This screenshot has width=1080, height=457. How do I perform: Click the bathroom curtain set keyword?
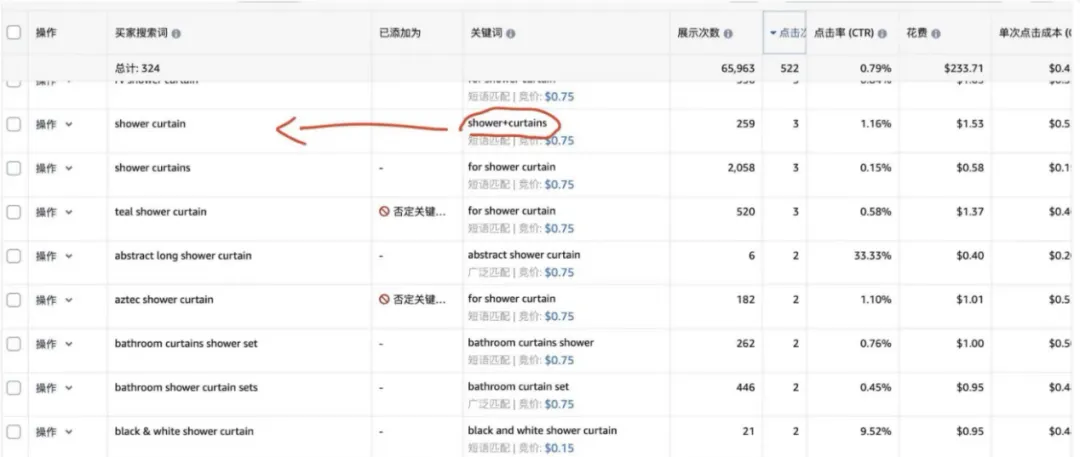coord(519,387)
